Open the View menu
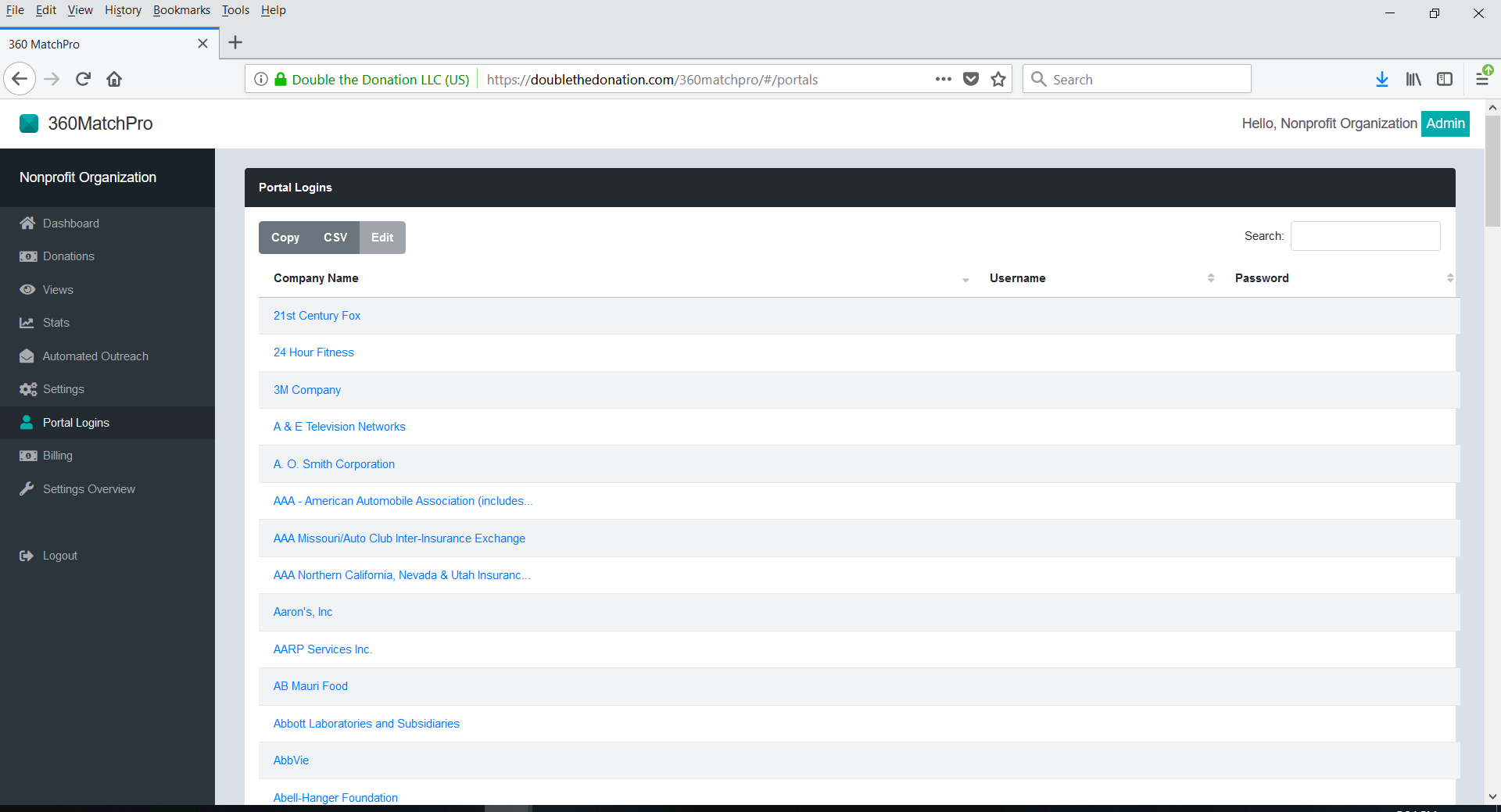The height and width of the screenshot is (812, 1501). click(81, 10)
